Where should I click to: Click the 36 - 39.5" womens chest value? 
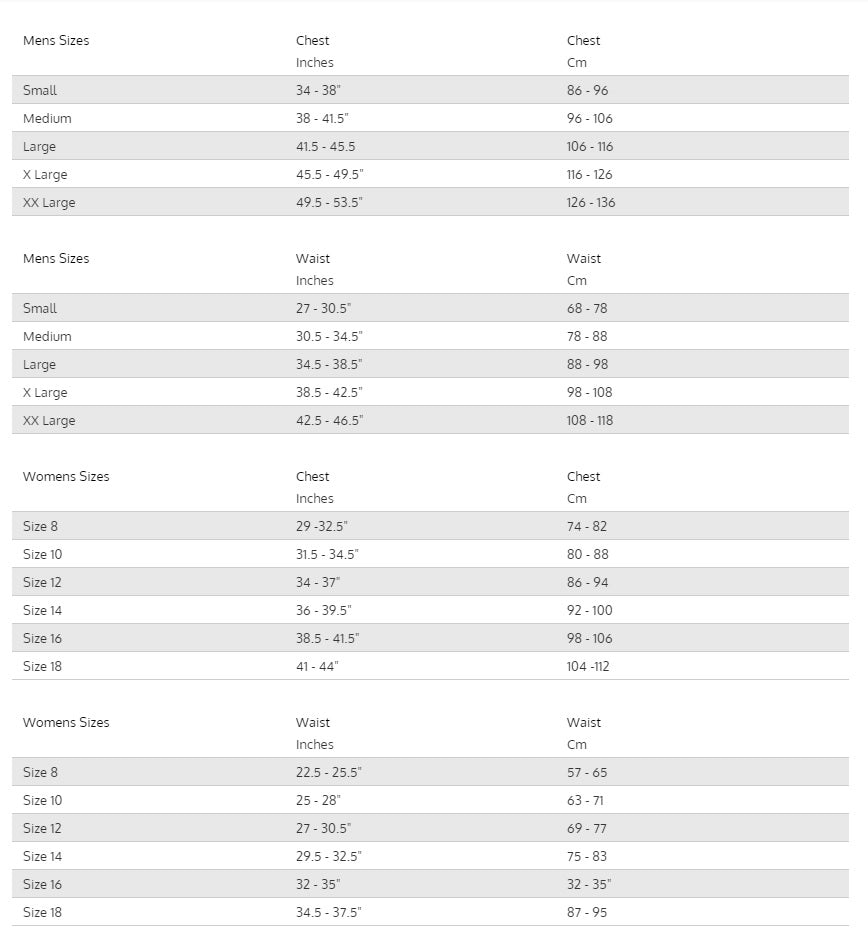pyautogui.click(x=323, y=611)
